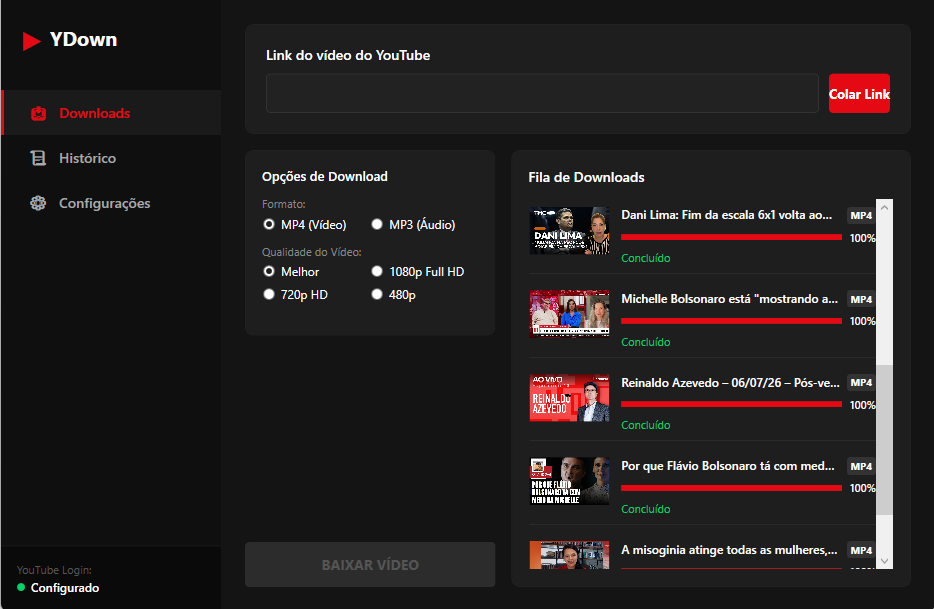Click MP4 badge on Dani Lima download

(861, 216)
